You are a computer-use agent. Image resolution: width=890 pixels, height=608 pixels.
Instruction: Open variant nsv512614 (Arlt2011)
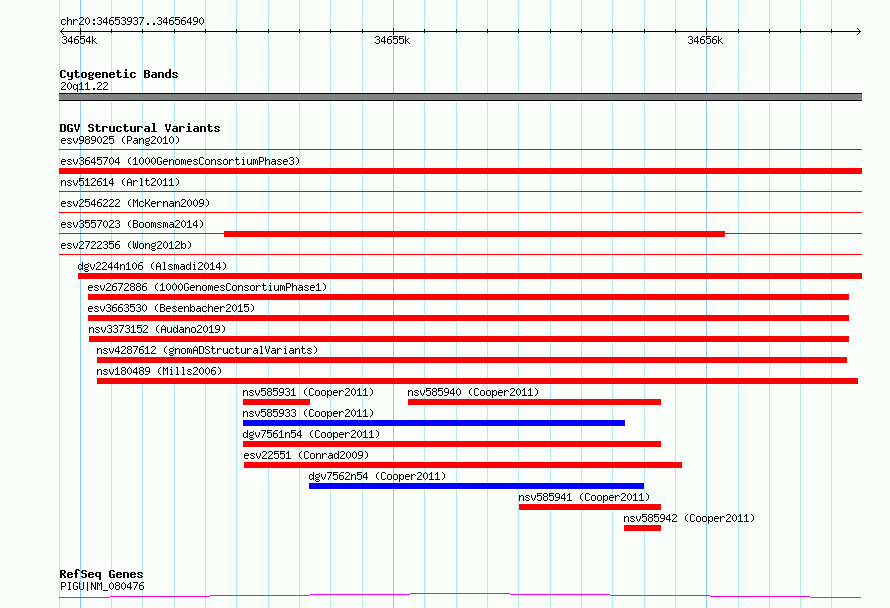pyautogui.click(x=120, y=182)
